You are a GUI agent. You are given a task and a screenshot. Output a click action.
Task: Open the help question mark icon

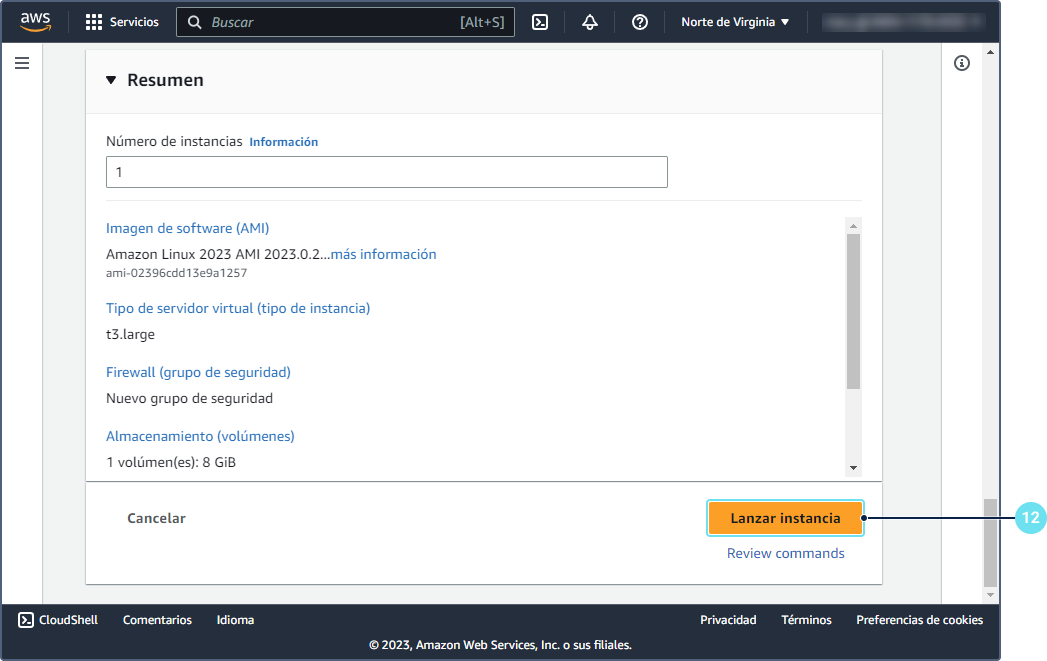[x=640, y=22]
